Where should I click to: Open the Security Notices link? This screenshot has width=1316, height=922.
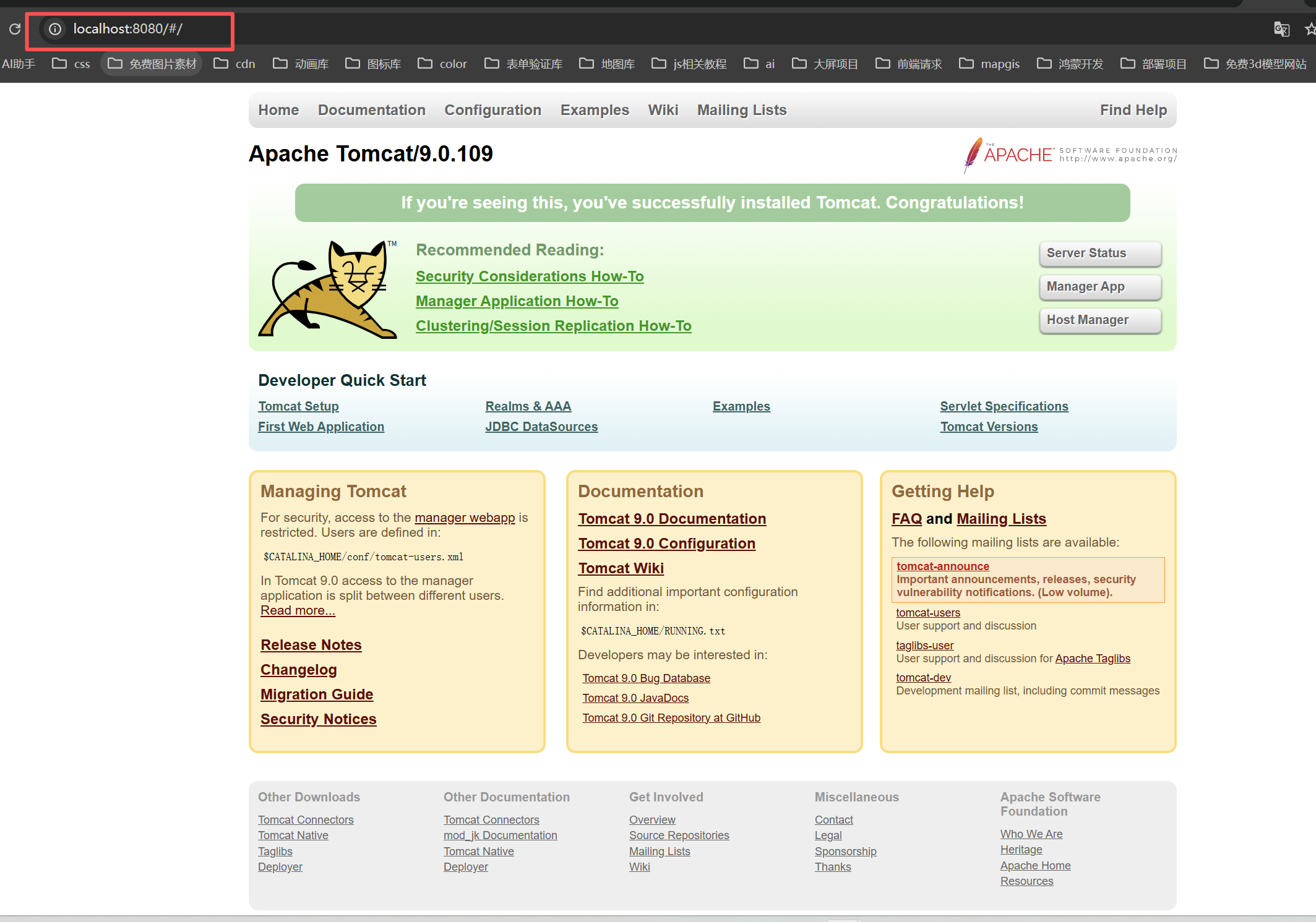(319, 719)
